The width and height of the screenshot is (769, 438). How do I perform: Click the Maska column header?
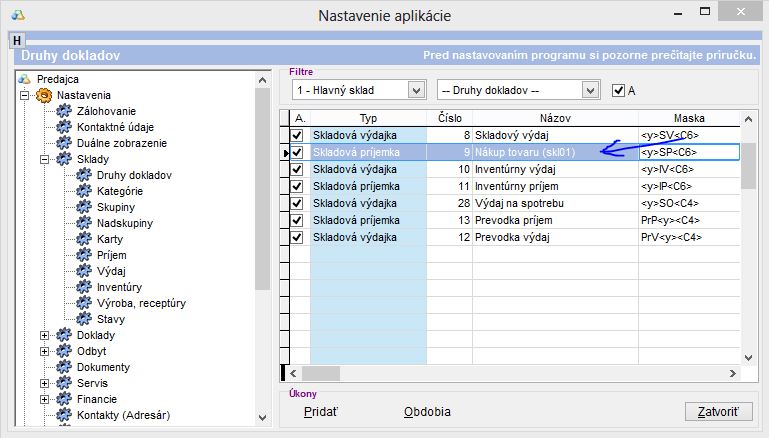point(689,118)
